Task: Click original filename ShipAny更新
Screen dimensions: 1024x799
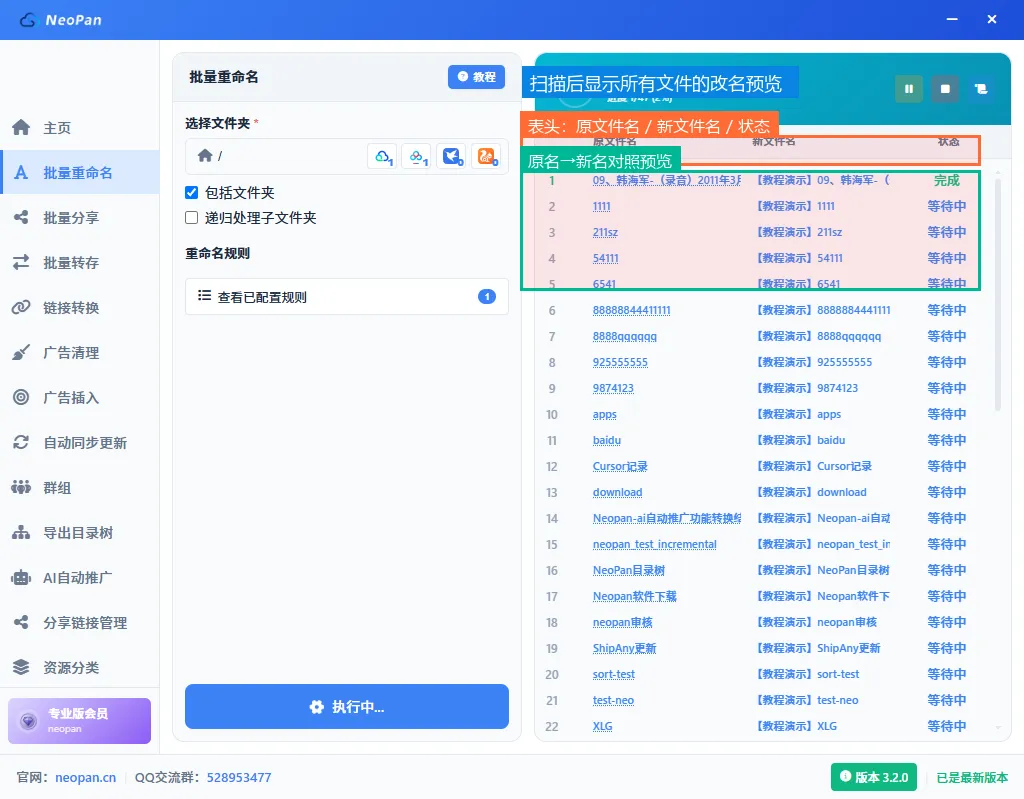Action: click(624, 648)
